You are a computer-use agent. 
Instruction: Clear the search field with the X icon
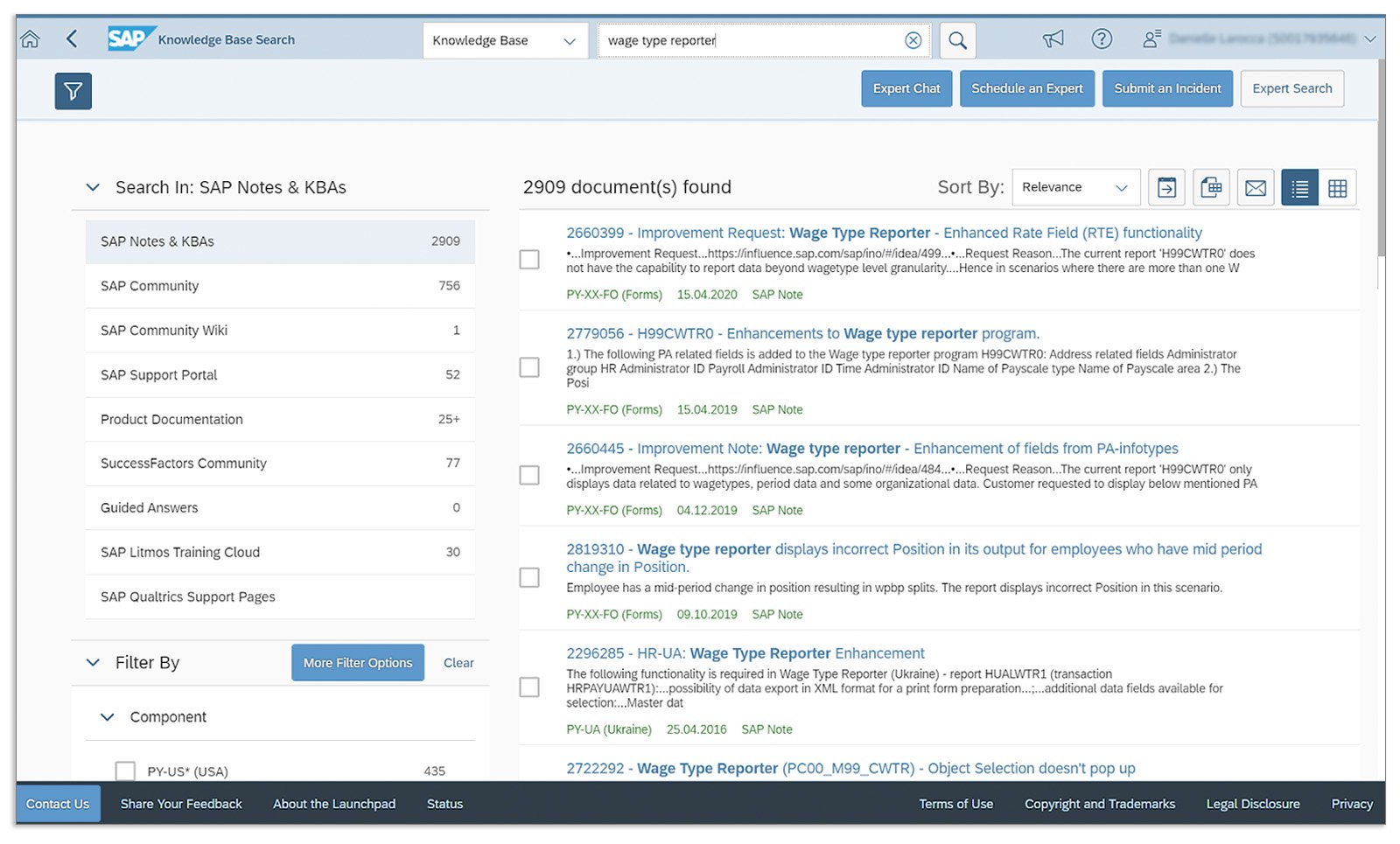(913, 40)
